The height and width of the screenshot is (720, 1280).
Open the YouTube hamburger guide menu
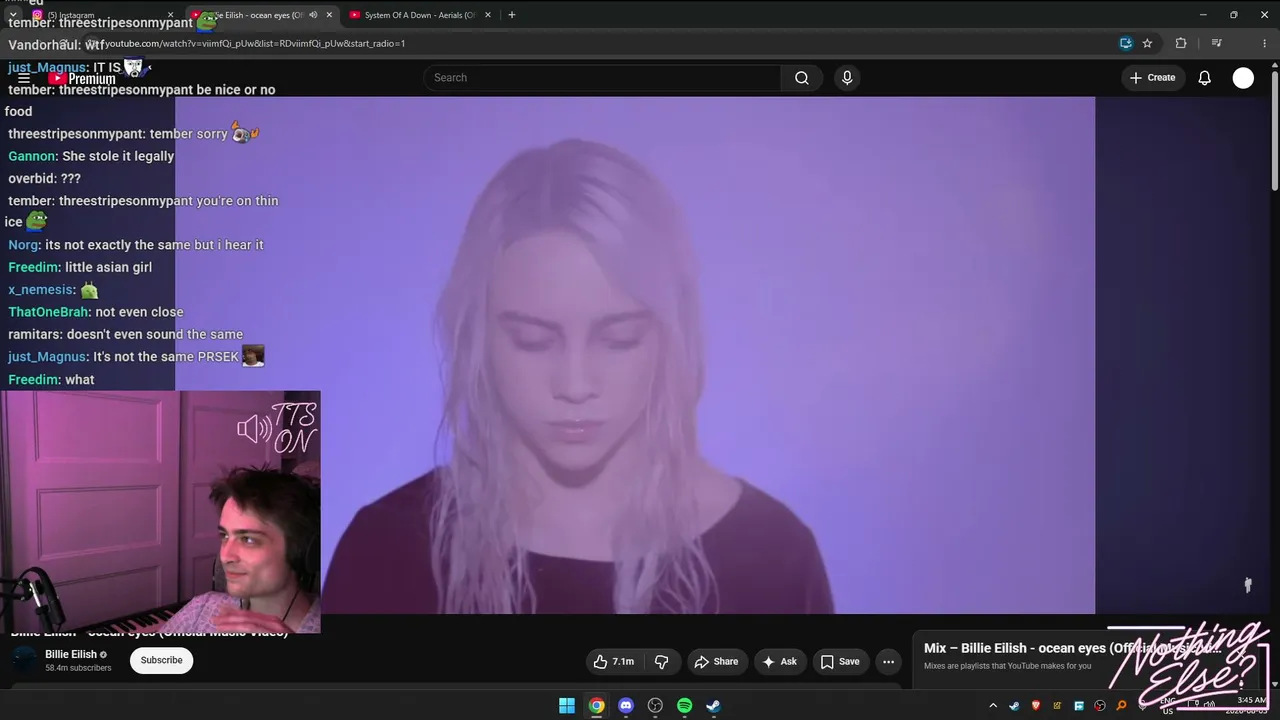(x=24, y=78)
